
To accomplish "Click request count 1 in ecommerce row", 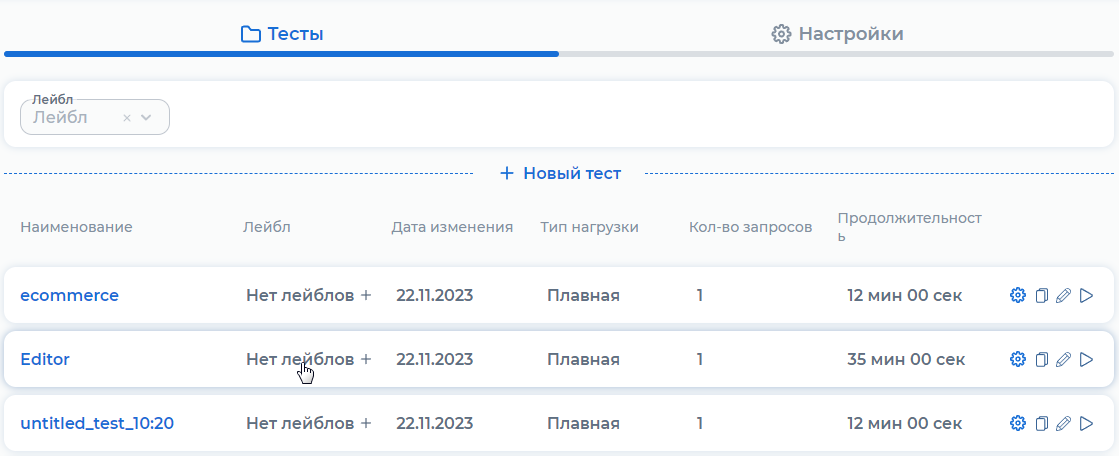I will click(x=700, y=295).
